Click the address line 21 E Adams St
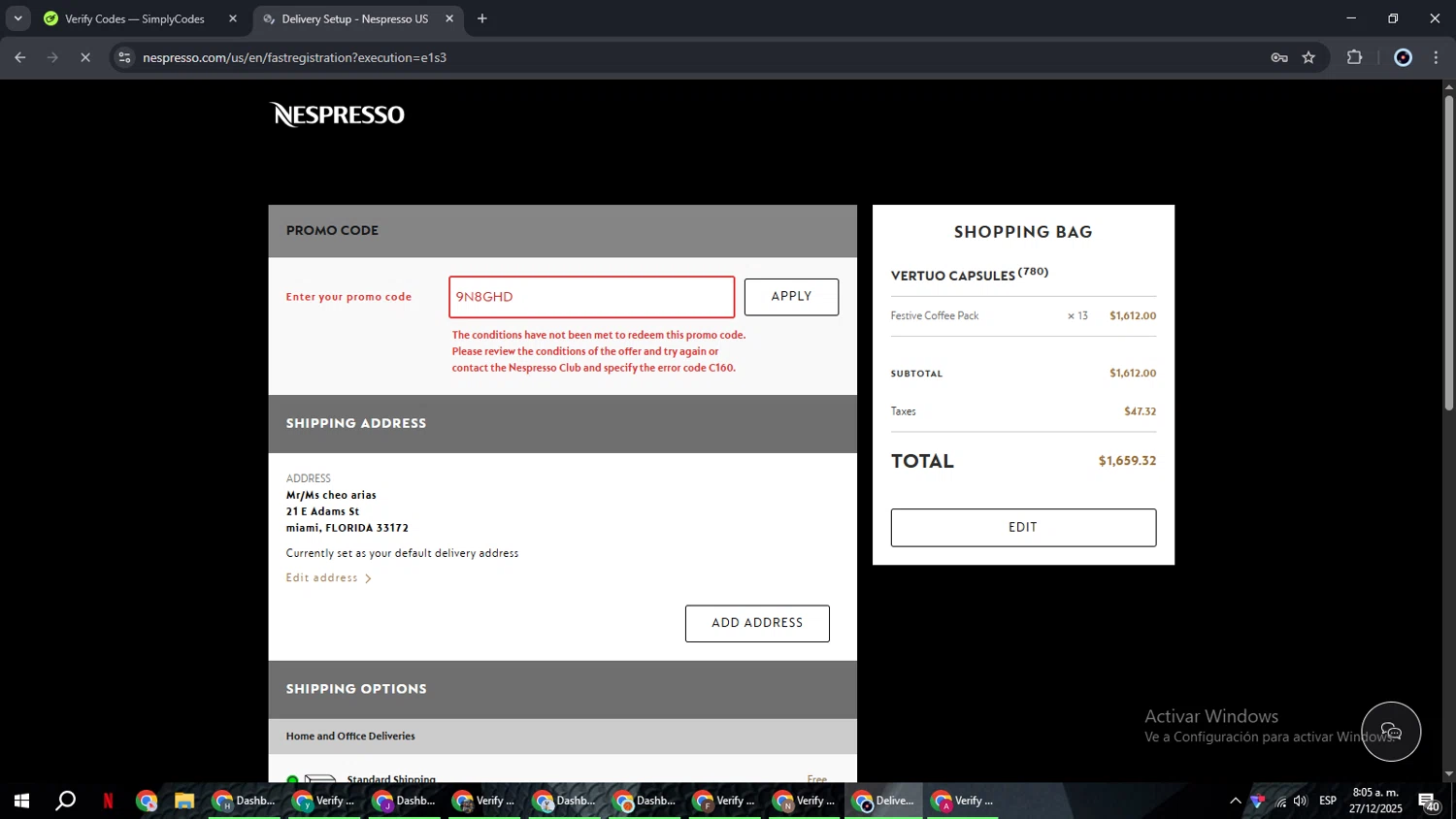Viewport: 1456px width, 819px height. point(322,511)
